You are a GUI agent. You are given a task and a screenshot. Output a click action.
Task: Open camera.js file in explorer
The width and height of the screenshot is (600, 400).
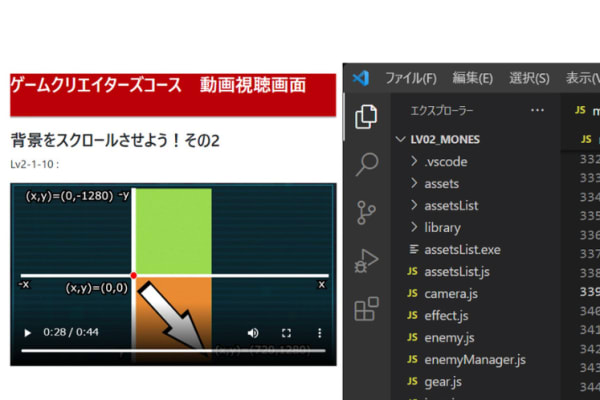(442, 293)
